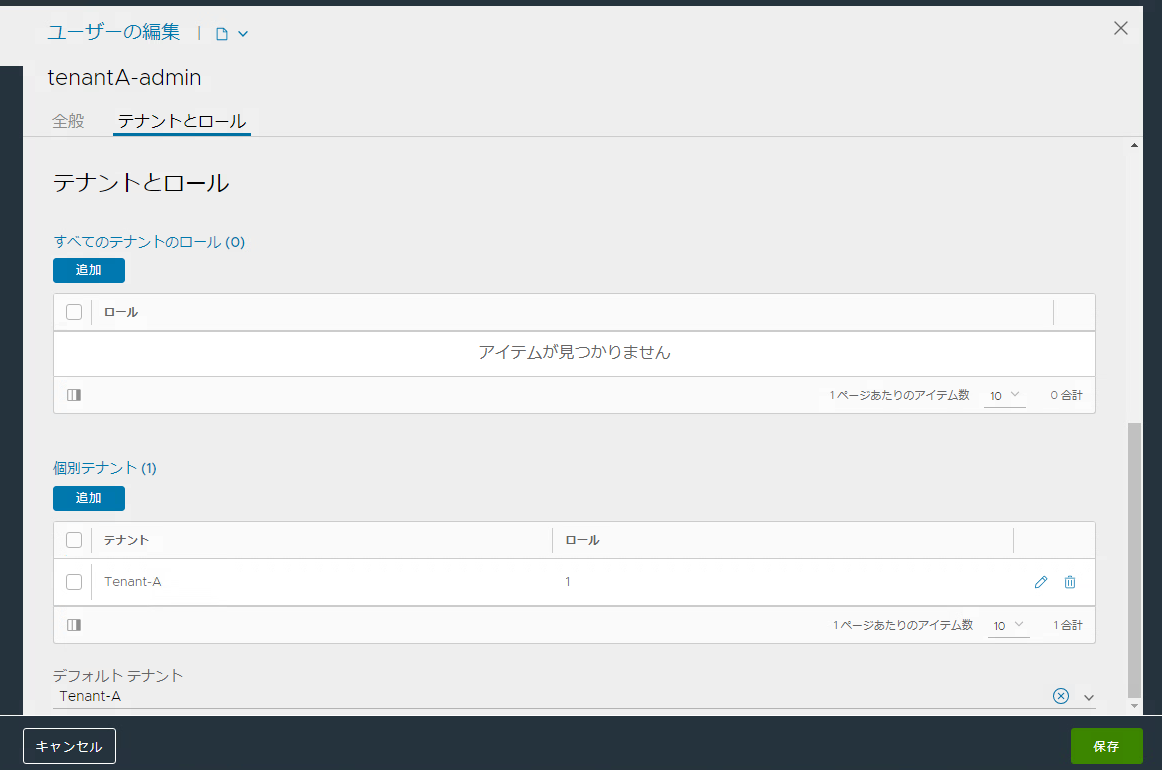This screenshot has width=1162, height=770.
Task: Expand the デフォルト テナント dropdown
Action: (x=1090, y=696)
